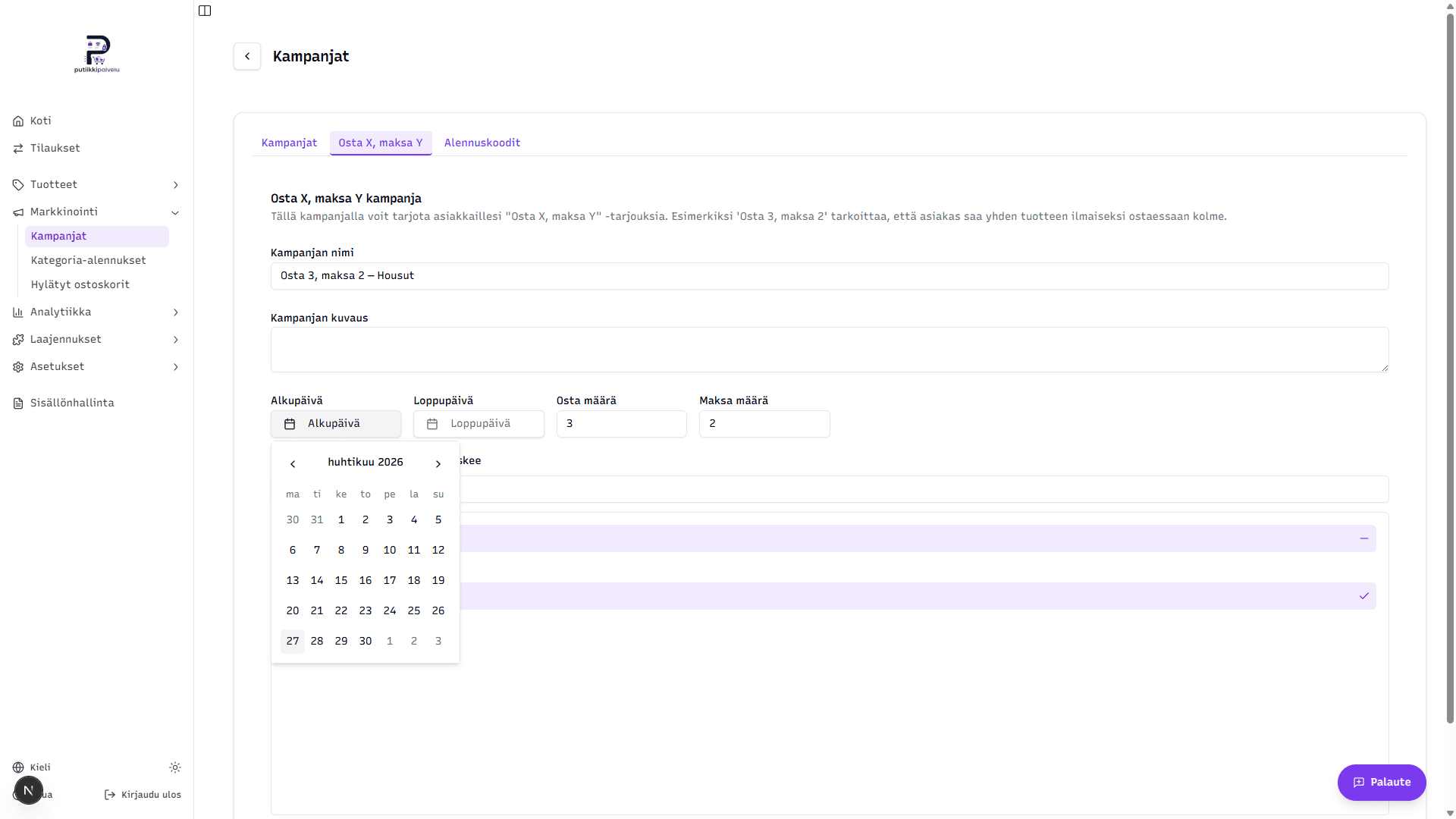Expand the Analytiikka menu
The image size is (1456, 819).
[96, 312]
